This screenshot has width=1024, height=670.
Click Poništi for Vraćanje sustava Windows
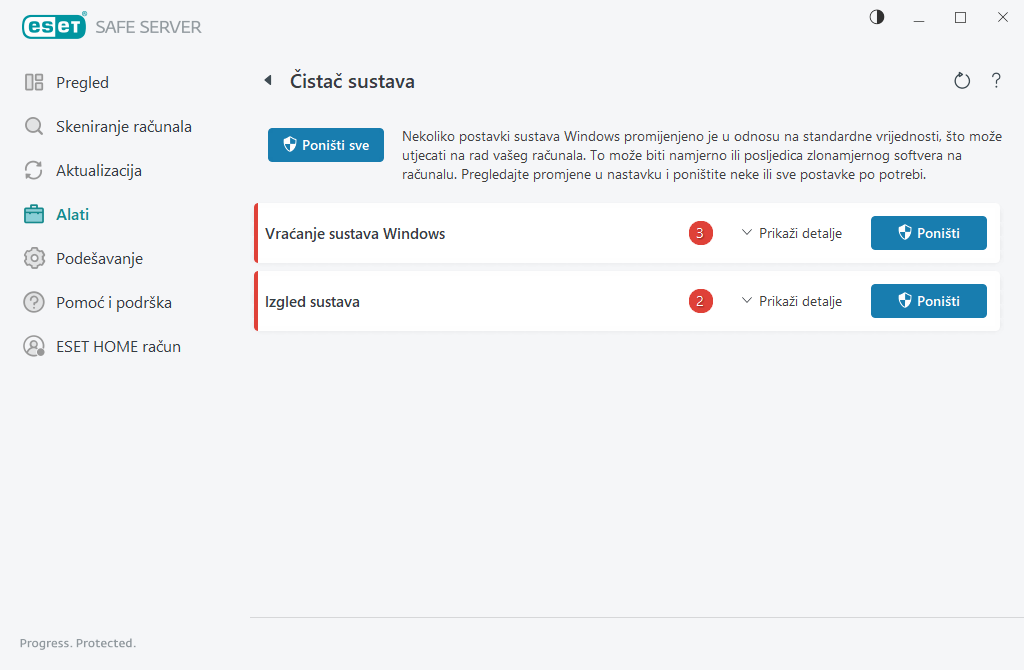pos(929,233)
